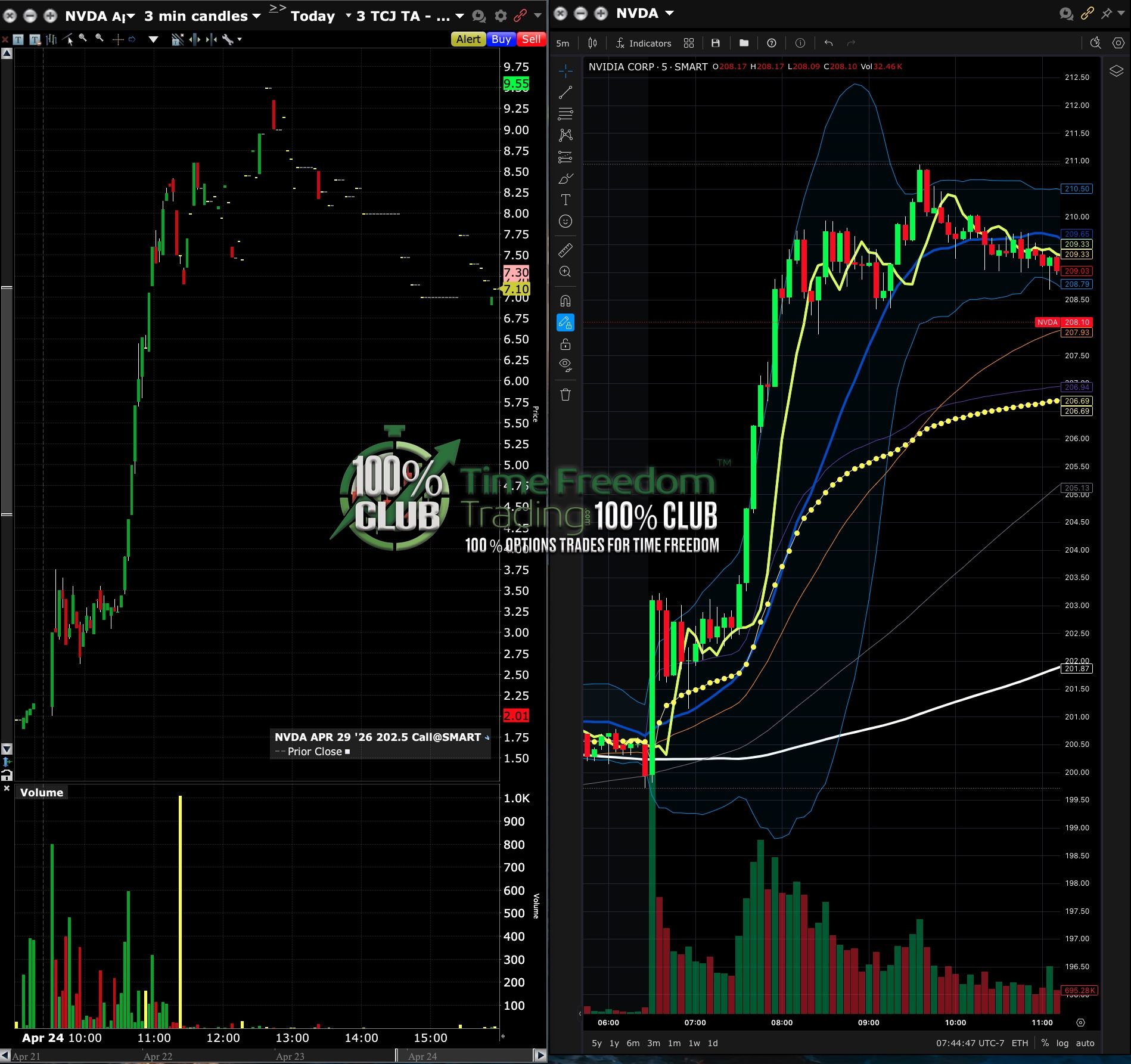Toggle log scale on the price axis

tap(1062, 1043)
